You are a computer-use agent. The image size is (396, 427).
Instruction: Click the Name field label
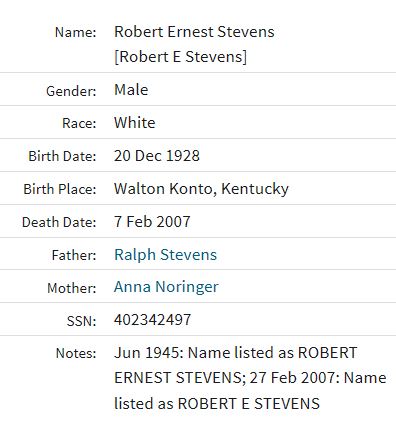(x=75, y=32)
